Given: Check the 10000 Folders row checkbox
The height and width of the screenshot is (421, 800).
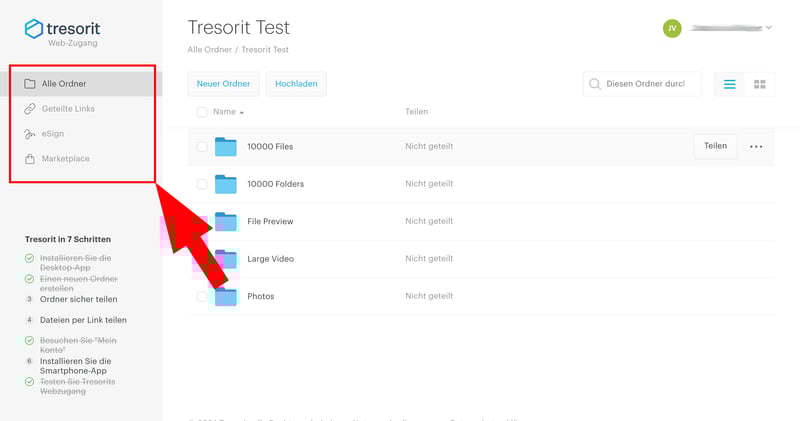Looking at the screenshot, I should tap(202, 184).
